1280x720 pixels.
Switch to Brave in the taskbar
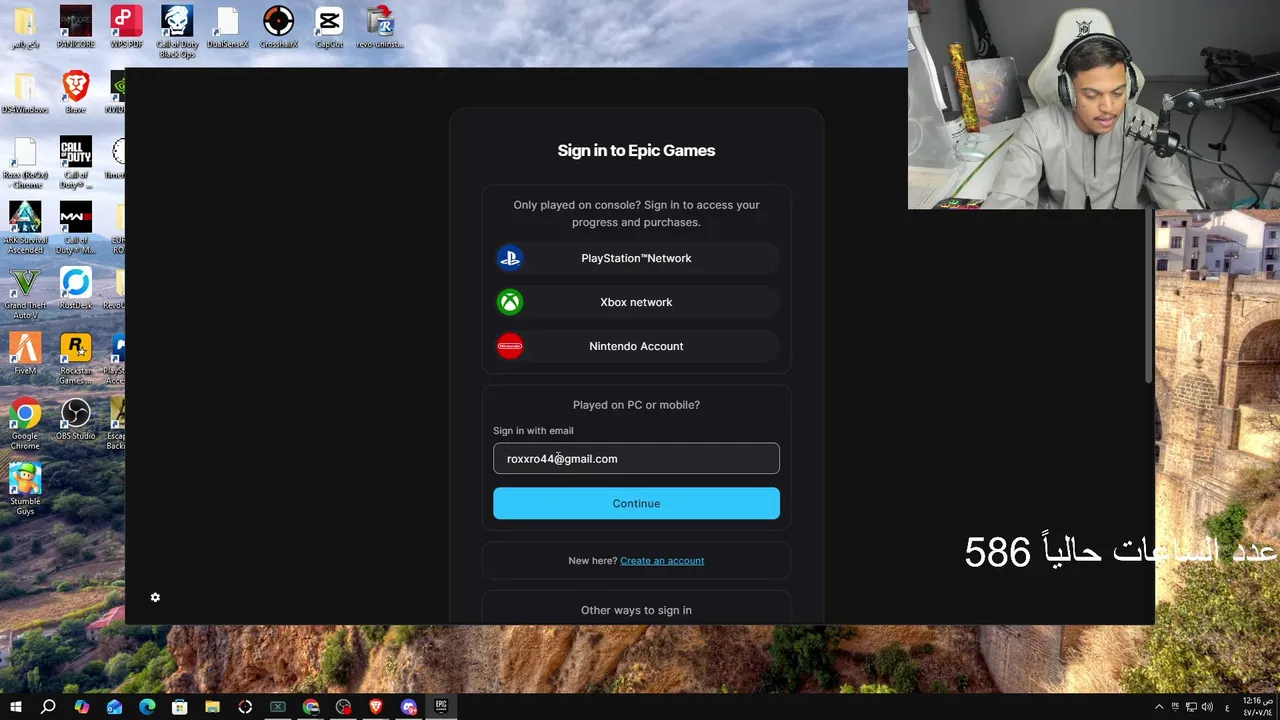(376, 707)
